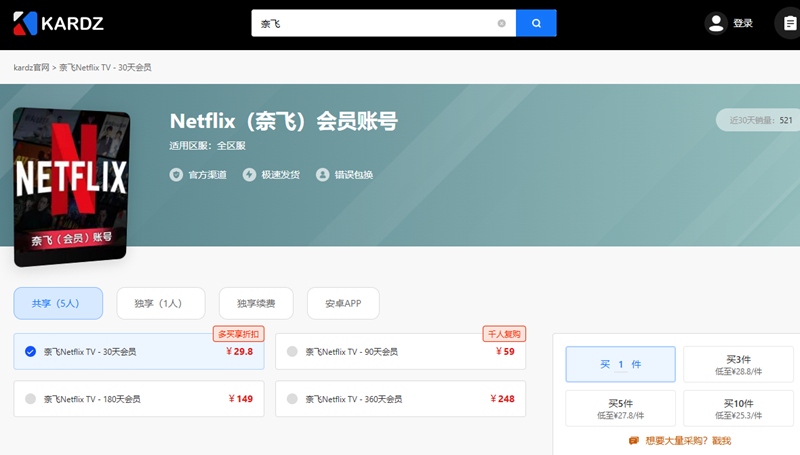Choose the 买10件 quantity option
This screenshot has width=800, height=455.
[x=738, y=408]
